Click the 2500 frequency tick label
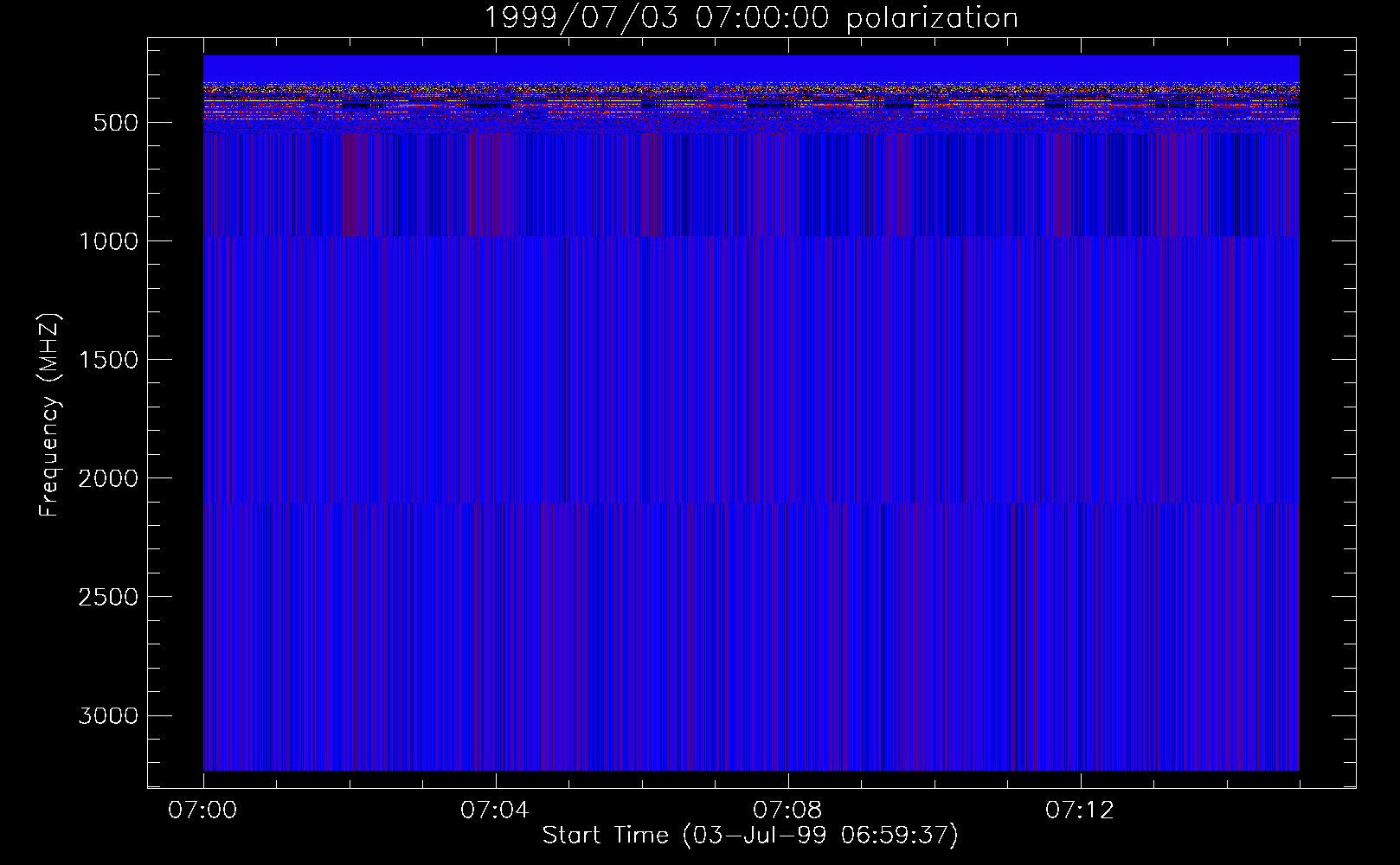This screenshot has height=865, width=1400. [x=108, y=597]
